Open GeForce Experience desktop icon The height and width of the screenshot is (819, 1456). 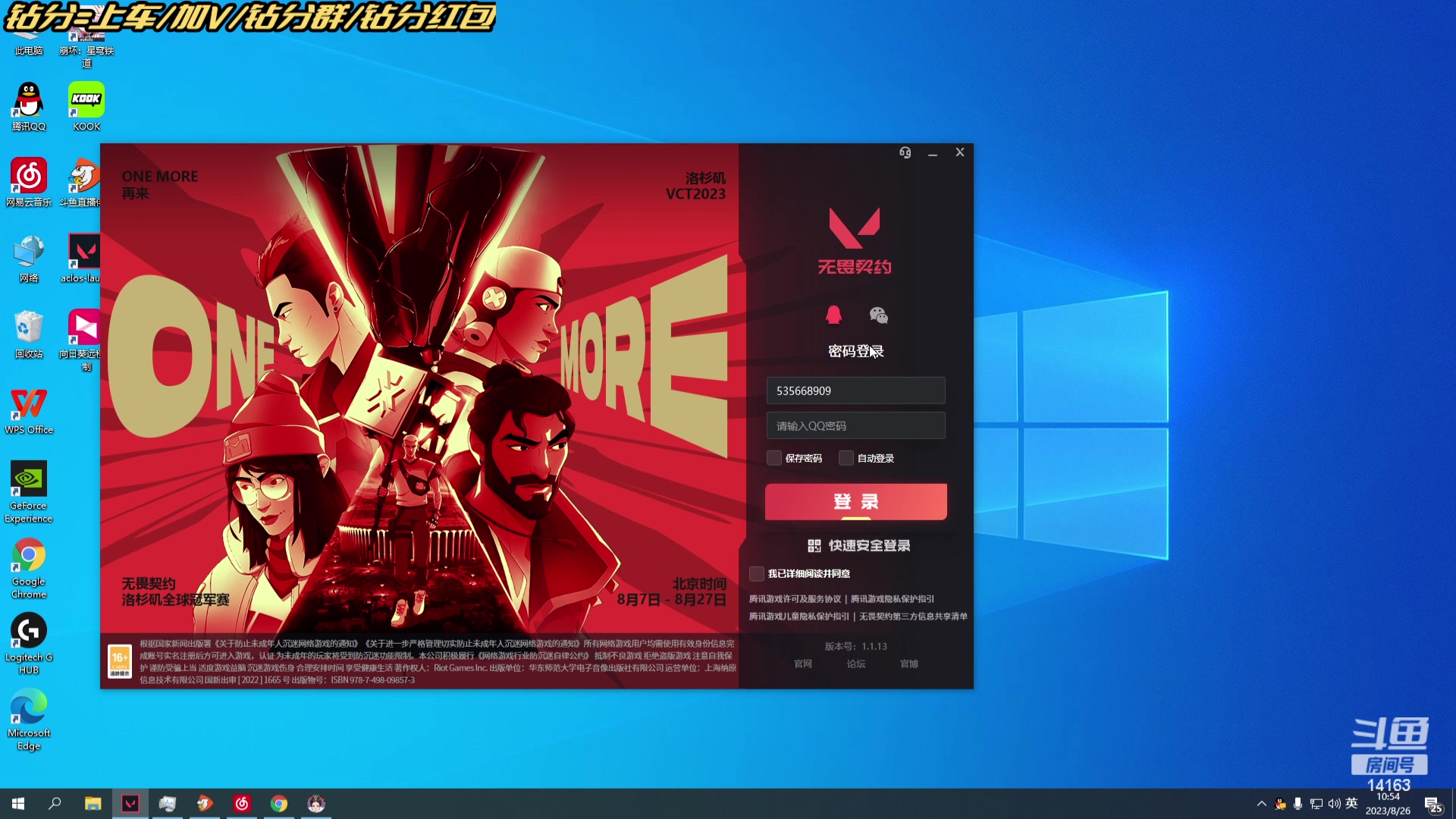29,492
